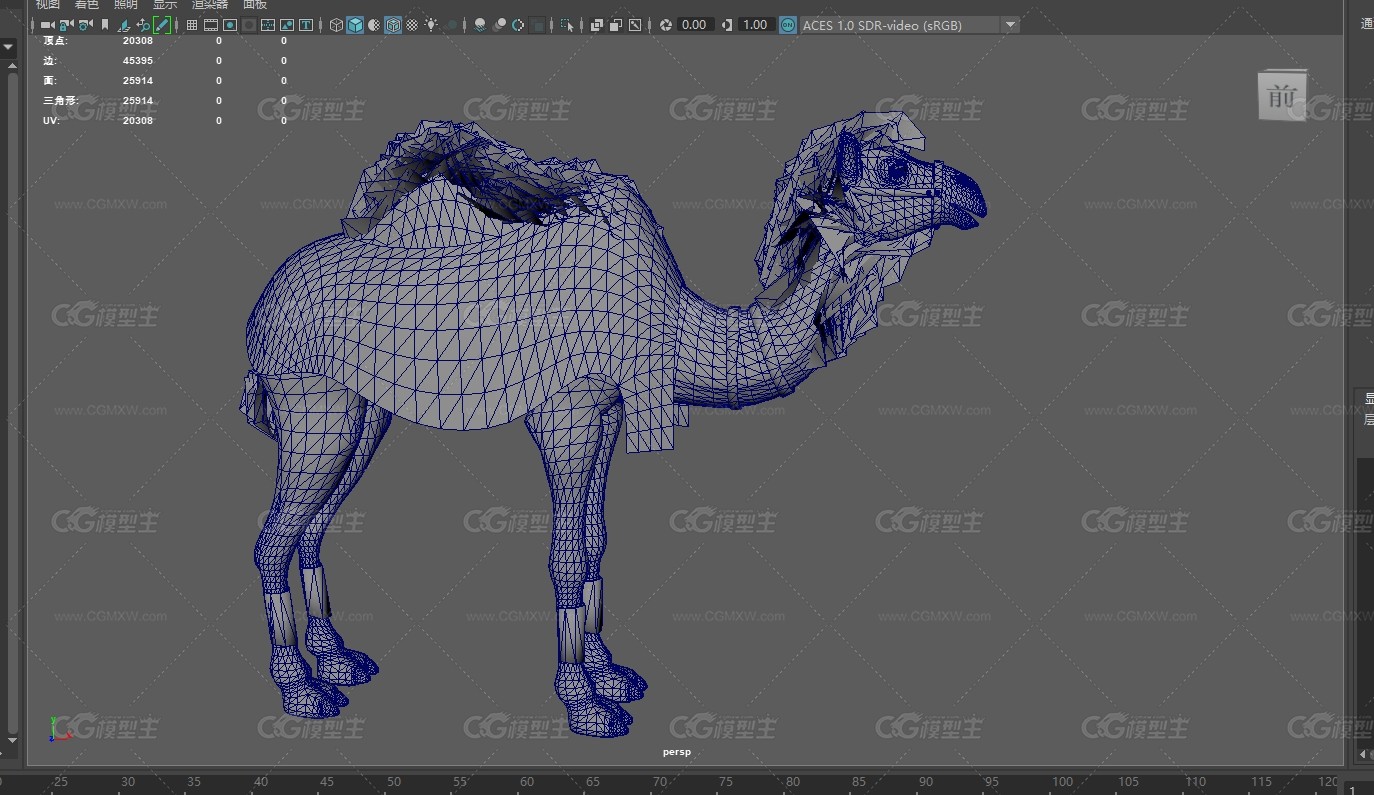This screenshot has height=795, width=1374.
Task: Open the 面板 panel menu
Action: coord(255,5)
